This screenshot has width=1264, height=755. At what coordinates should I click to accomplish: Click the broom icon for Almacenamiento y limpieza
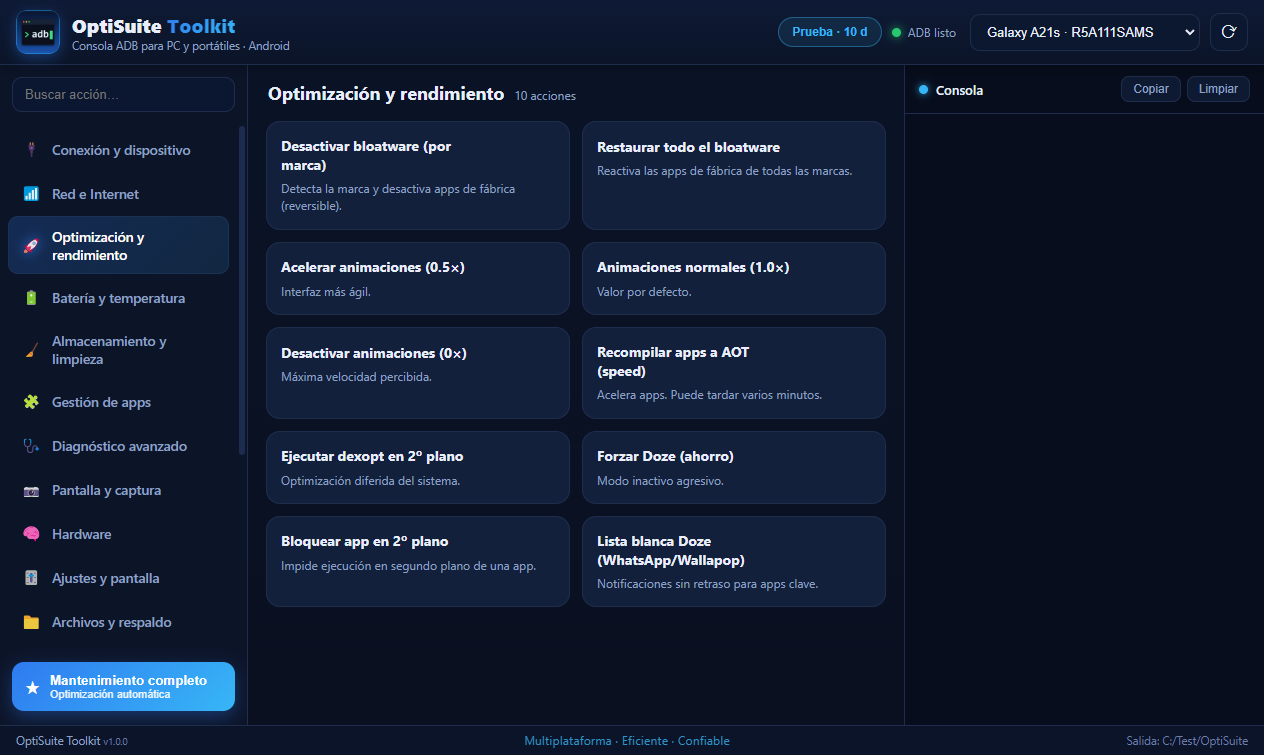click(31, 350)
